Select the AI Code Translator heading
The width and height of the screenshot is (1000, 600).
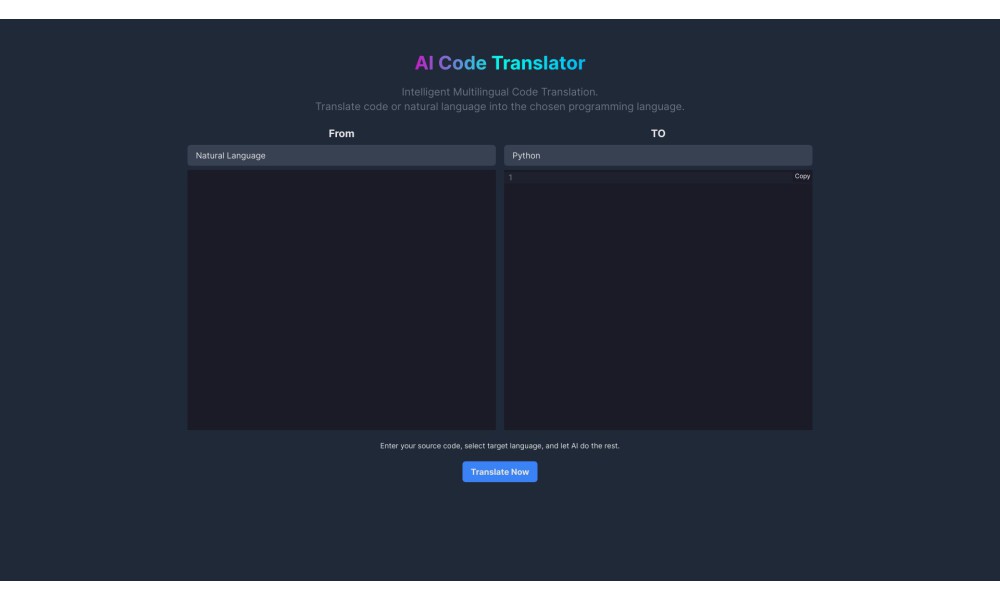[499, 62]
